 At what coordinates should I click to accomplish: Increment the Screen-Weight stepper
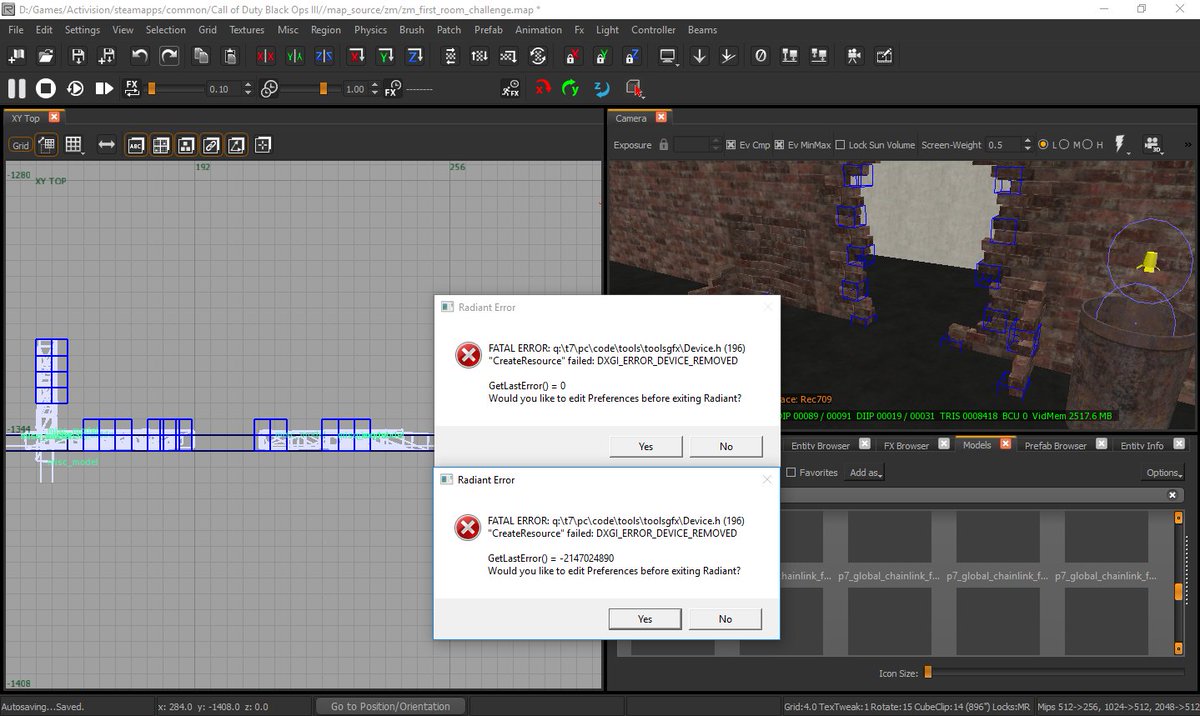point(1026,142)
